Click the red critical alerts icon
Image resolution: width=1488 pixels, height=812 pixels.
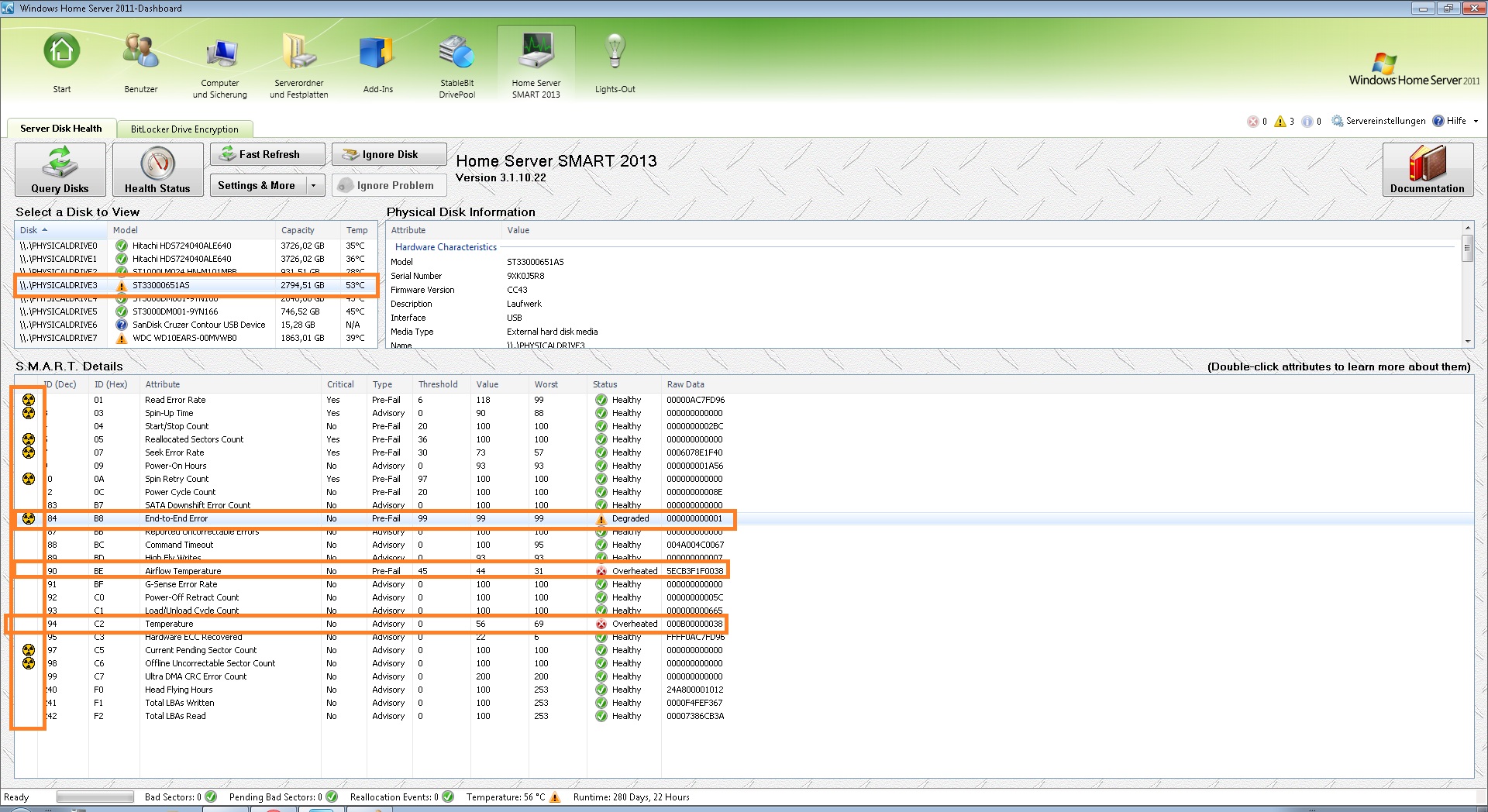(x=1252, y=122)
